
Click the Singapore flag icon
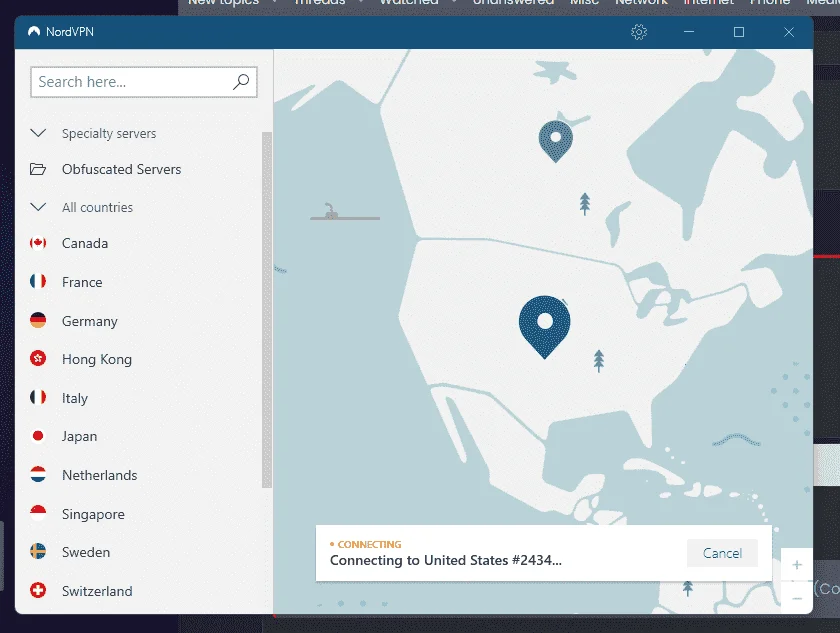pos(38,513)
